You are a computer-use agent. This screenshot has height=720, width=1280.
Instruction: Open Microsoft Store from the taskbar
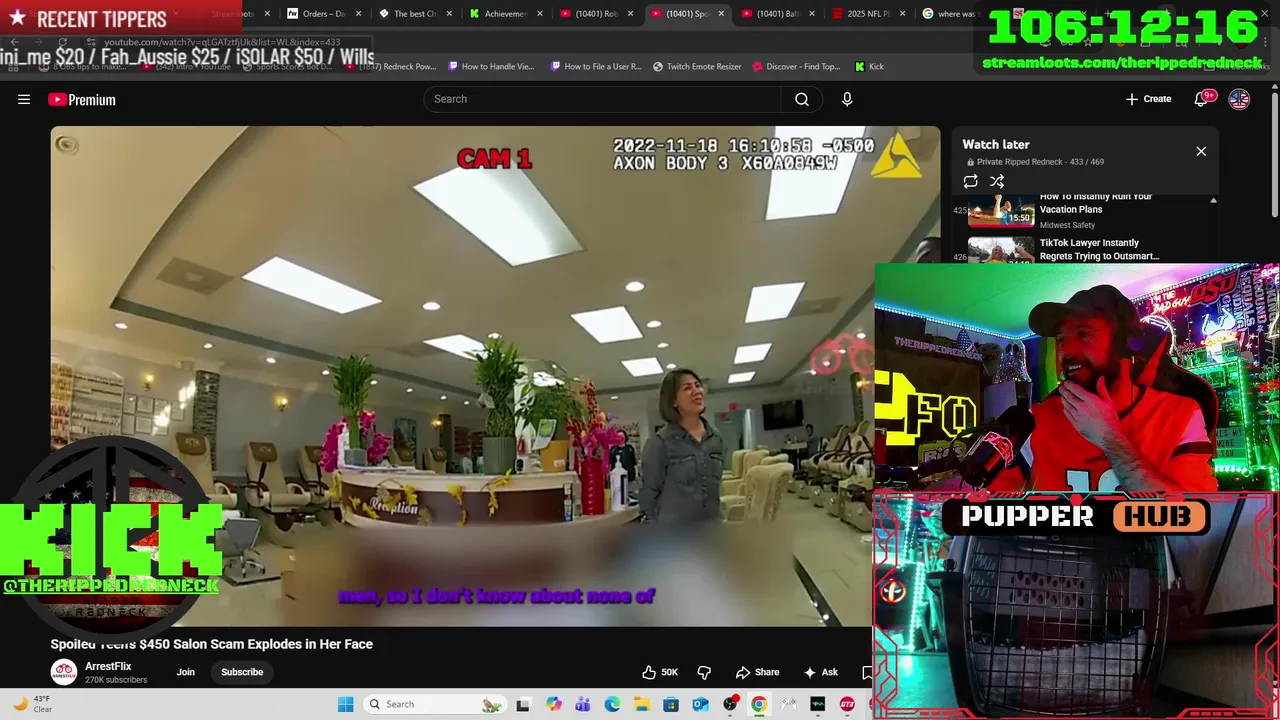(671, 704)
